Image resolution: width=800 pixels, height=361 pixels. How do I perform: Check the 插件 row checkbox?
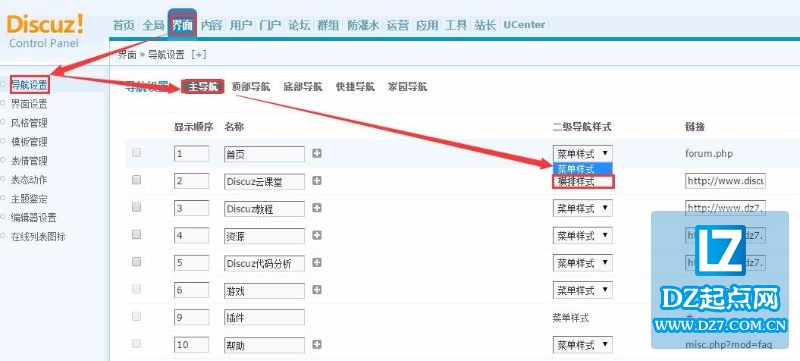(x=136, y=316)
